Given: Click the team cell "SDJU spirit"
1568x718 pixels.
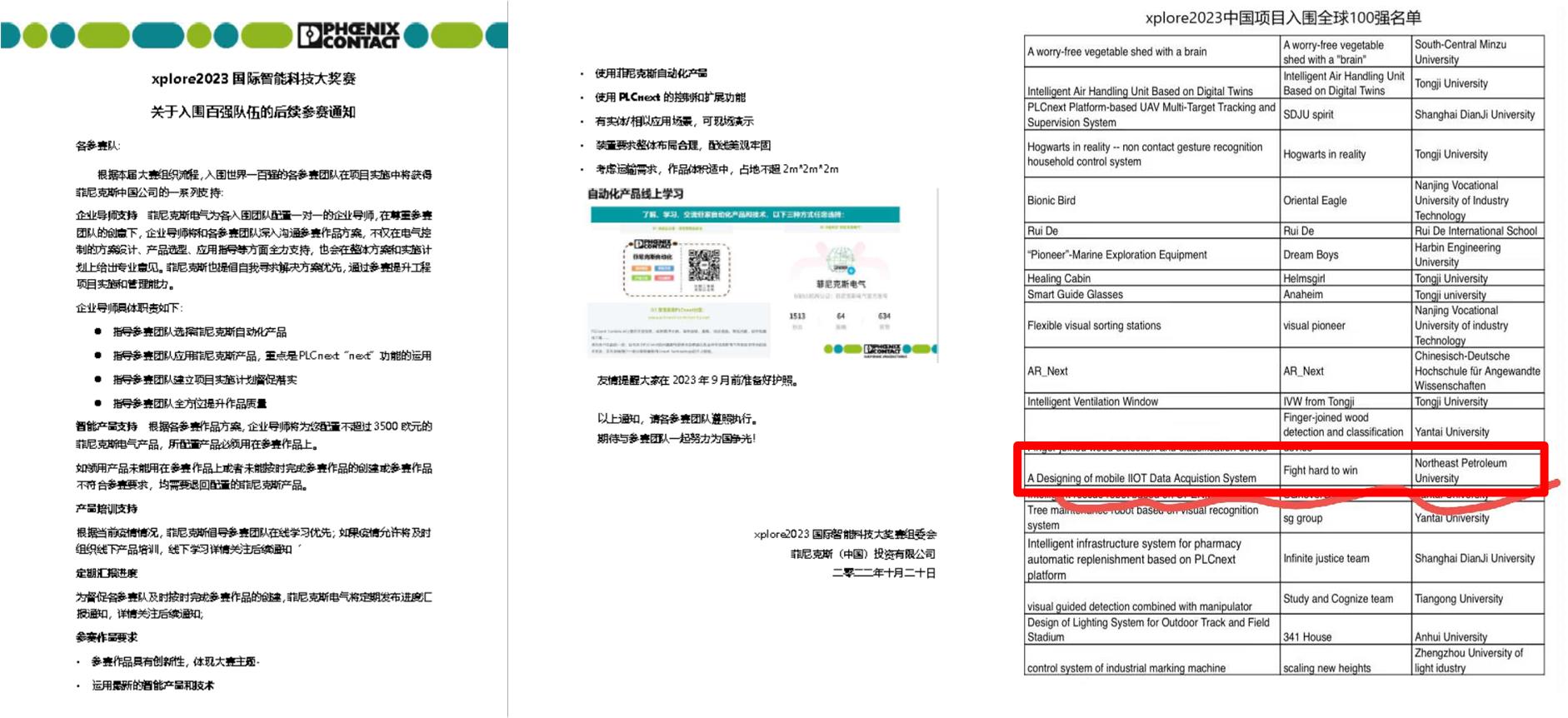Looking at the screenshot, I should click(1346, 115).
